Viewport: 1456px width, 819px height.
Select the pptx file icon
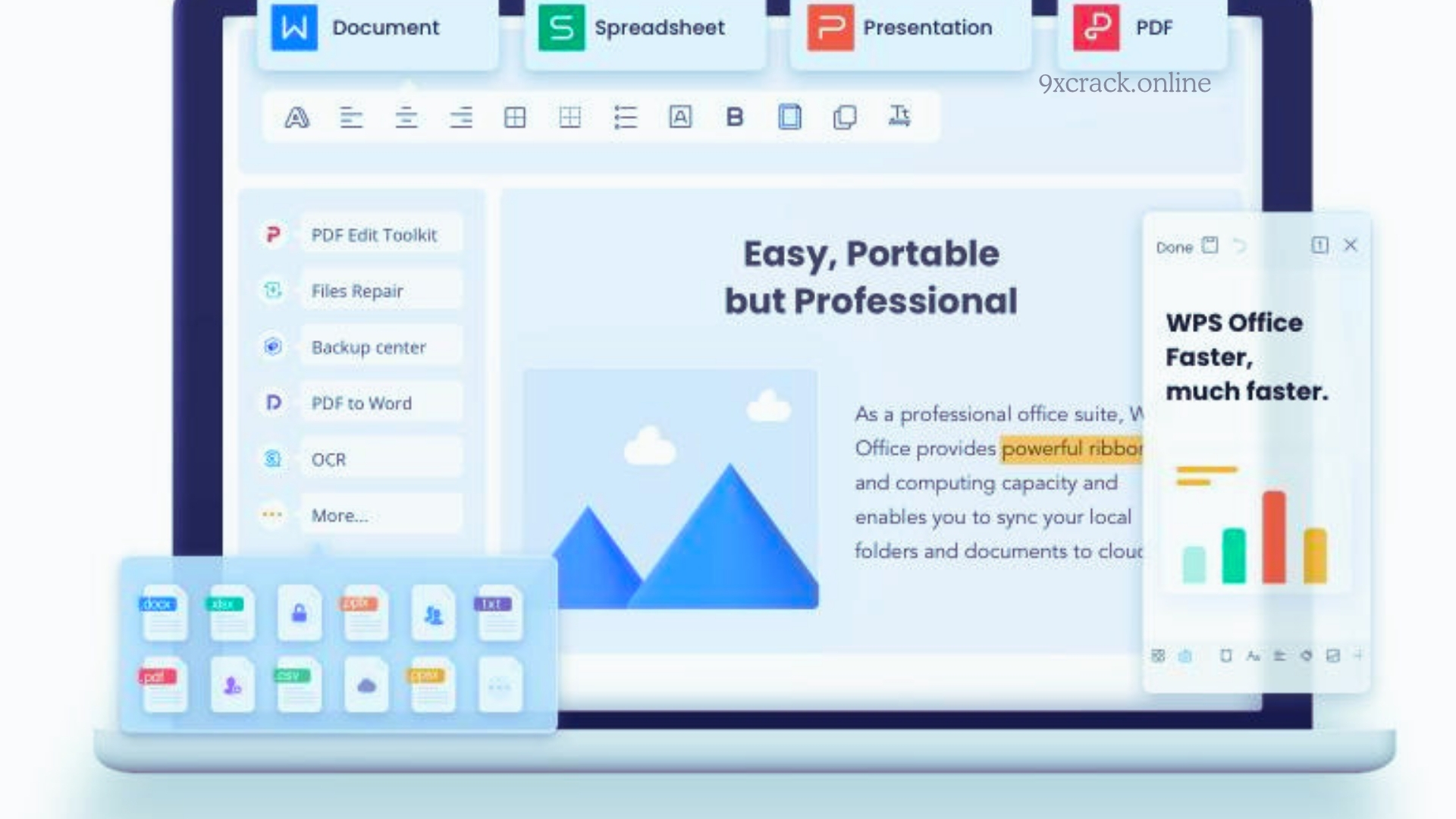[x=364, y=613]
